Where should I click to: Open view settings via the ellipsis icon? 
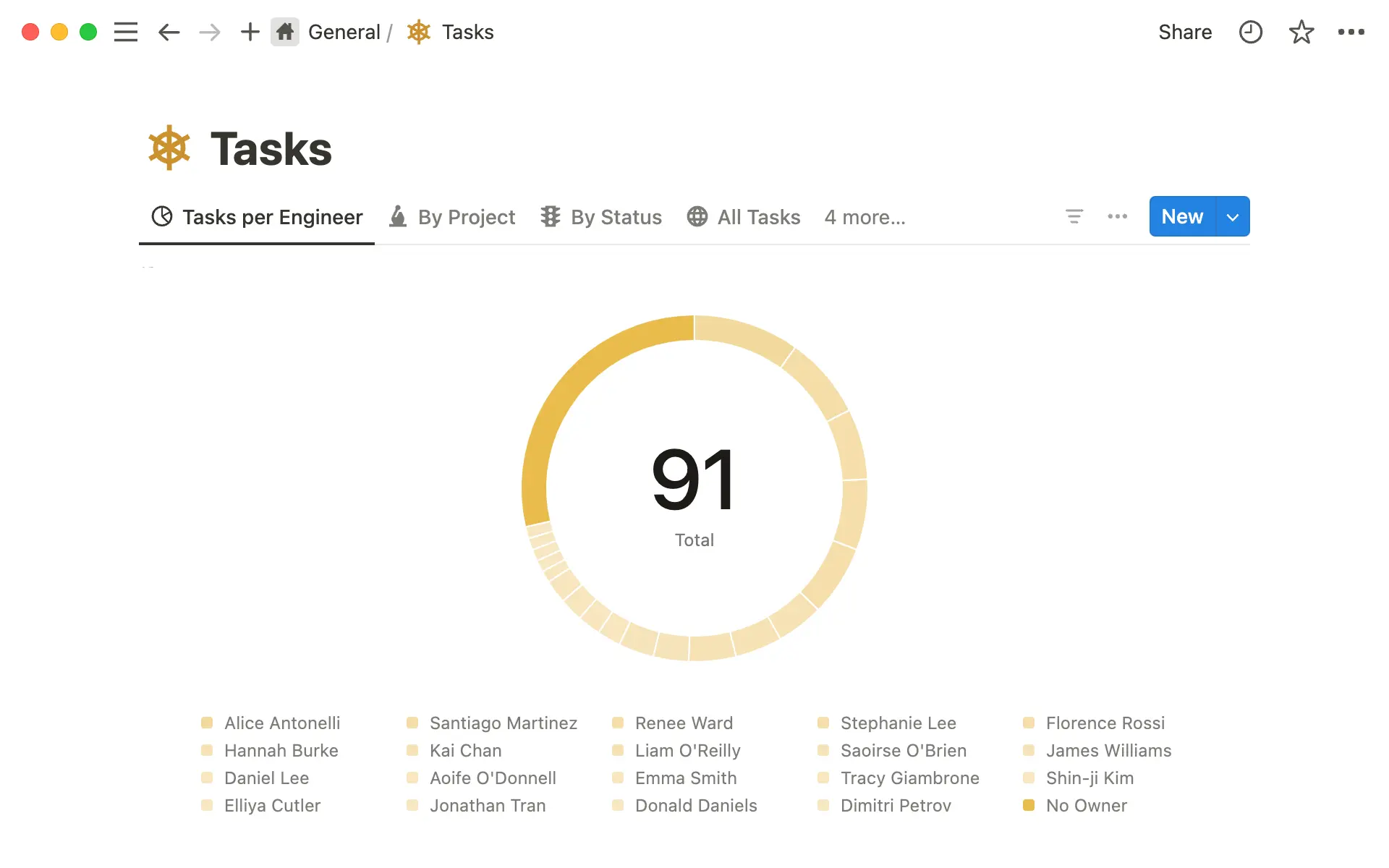coord(1117,216)
